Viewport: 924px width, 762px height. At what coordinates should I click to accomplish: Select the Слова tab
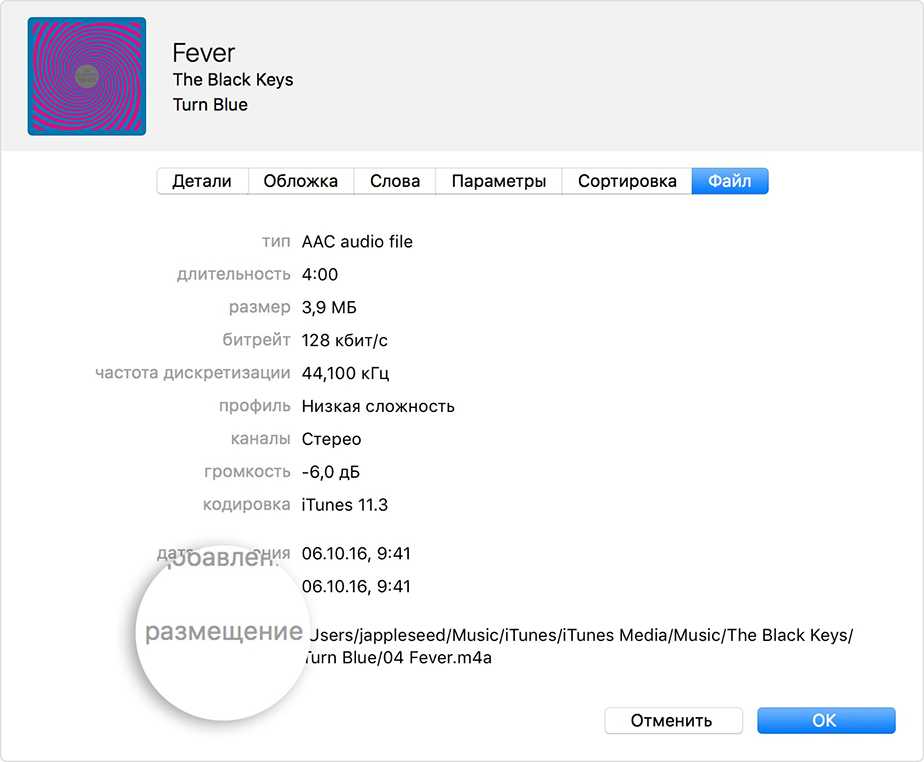(395, 181)
